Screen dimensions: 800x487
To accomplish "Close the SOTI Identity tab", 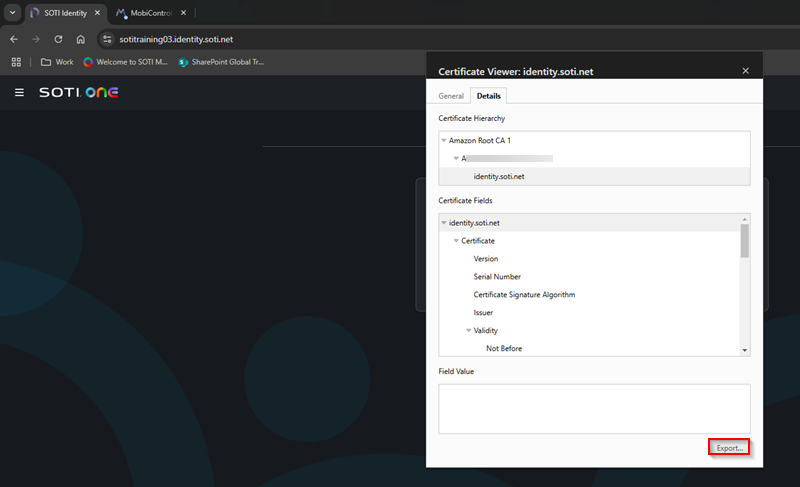I will tap(97, 13).
